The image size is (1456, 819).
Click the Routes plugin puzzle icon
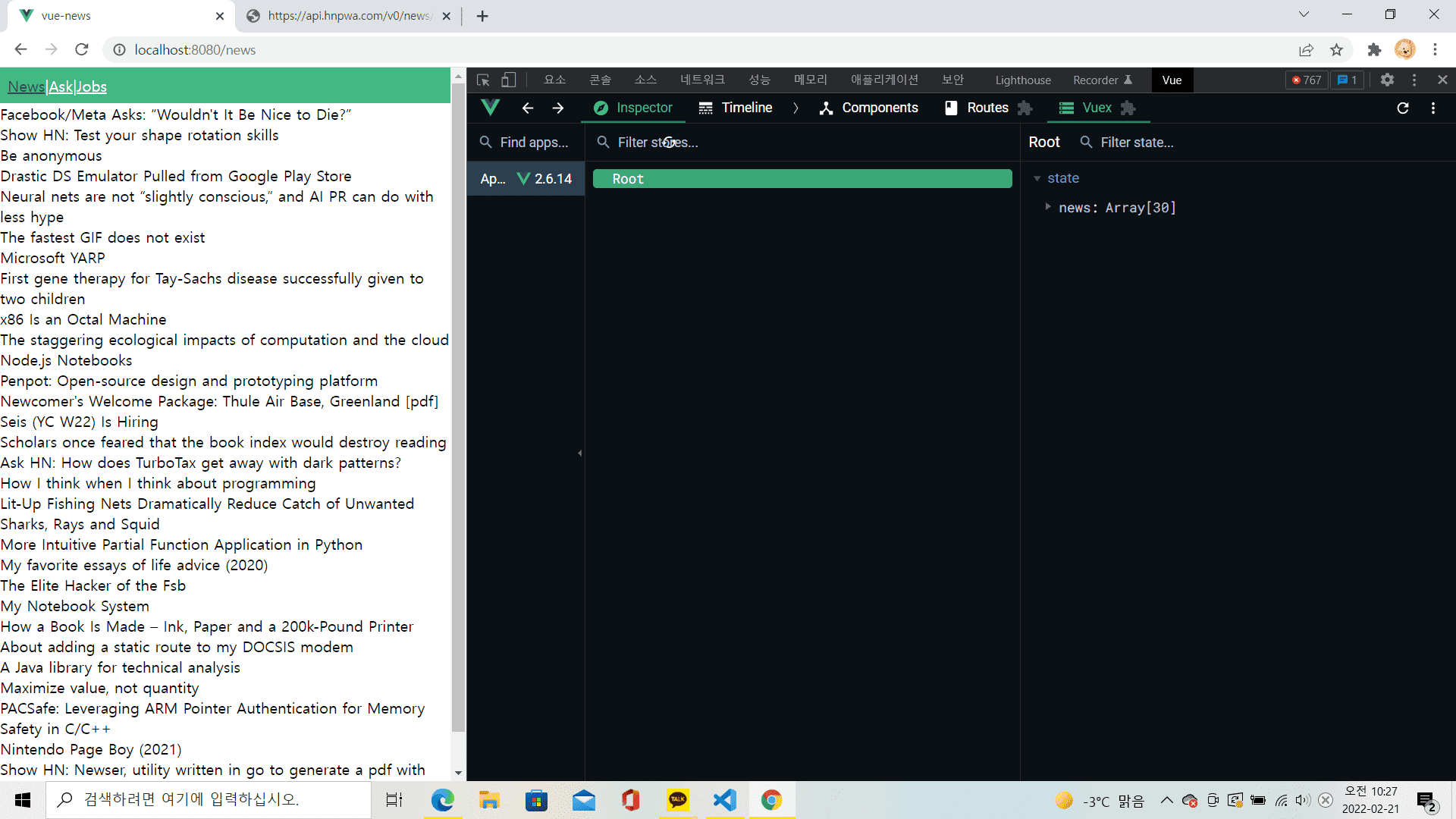point(1025,108)
